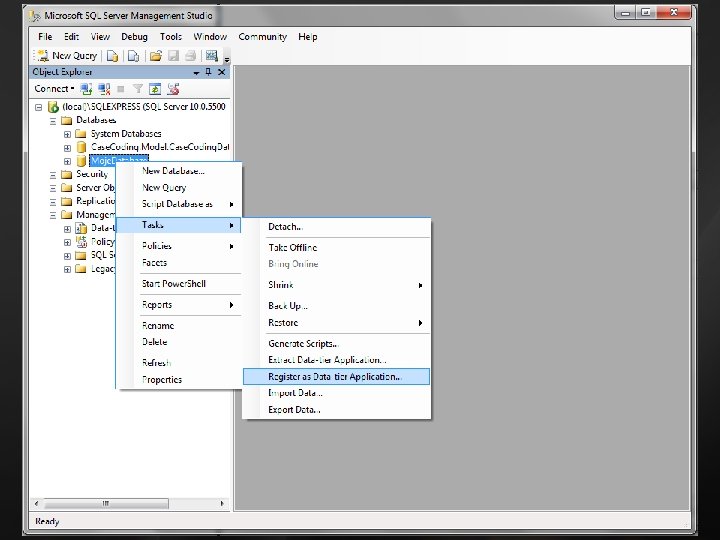Open the Shrink submenu

(337, 285)
